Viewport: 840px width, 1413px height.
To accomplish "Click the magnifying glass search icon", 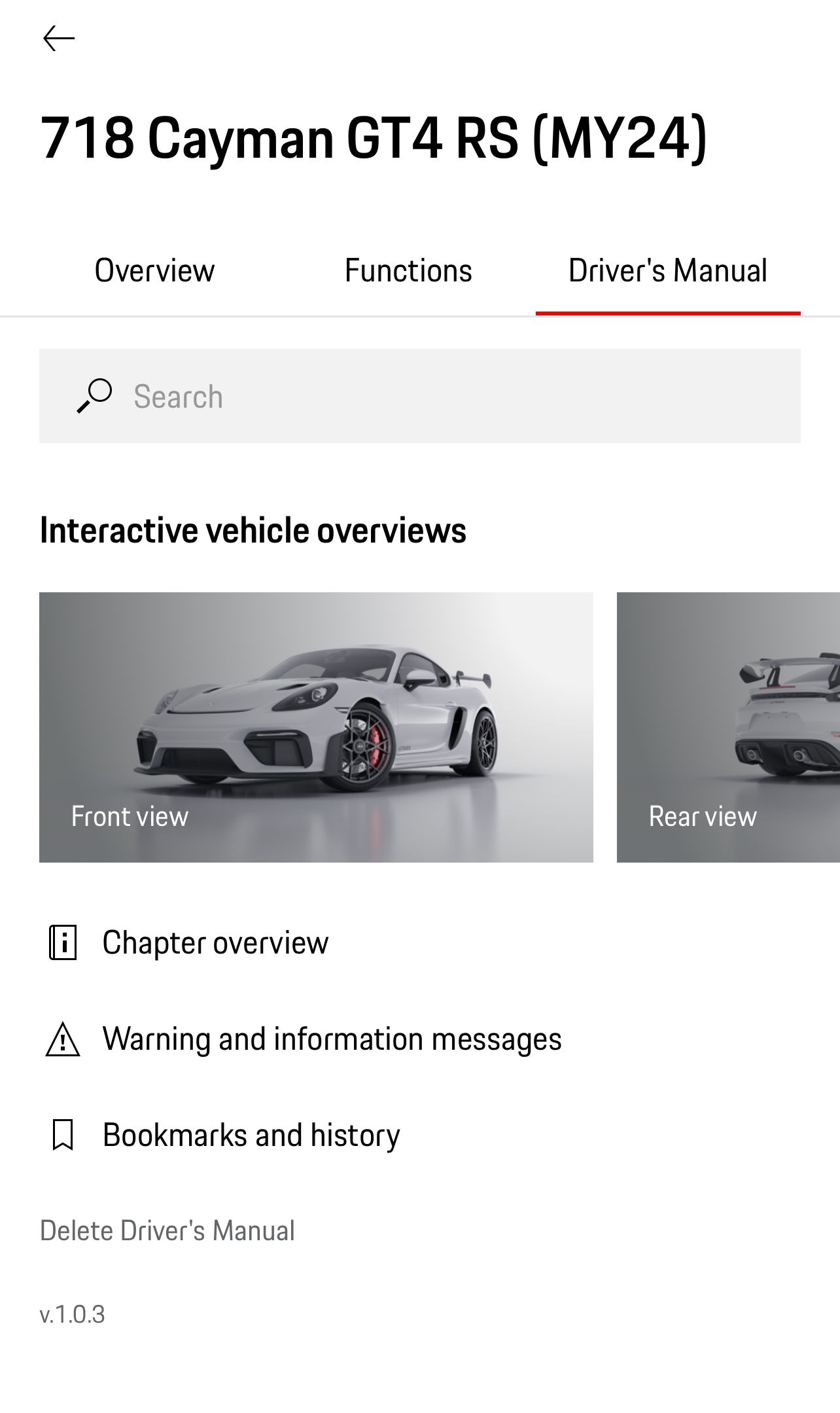I will click(94, 396).
